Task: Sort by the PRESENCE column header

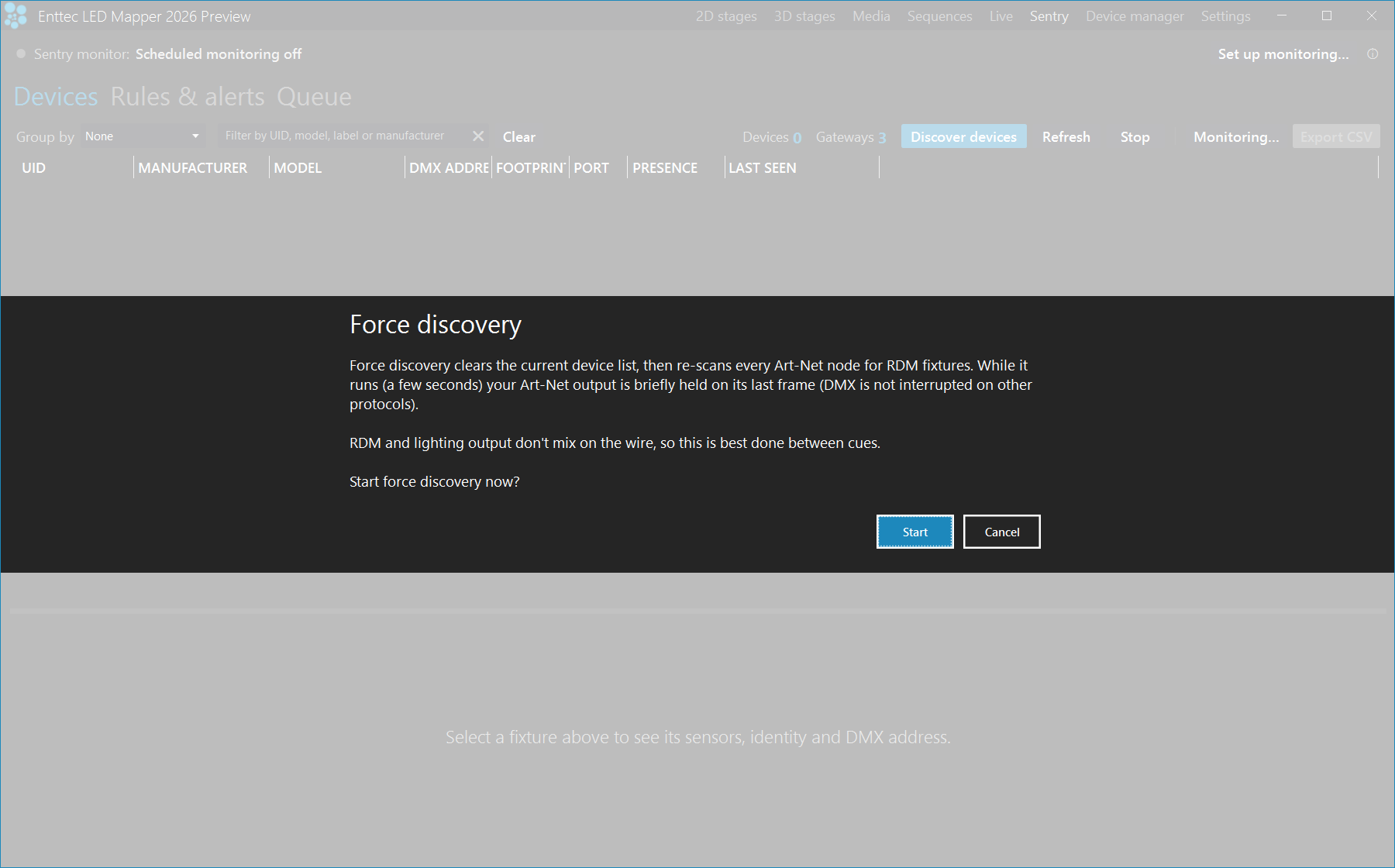Action: pos(677,167)
